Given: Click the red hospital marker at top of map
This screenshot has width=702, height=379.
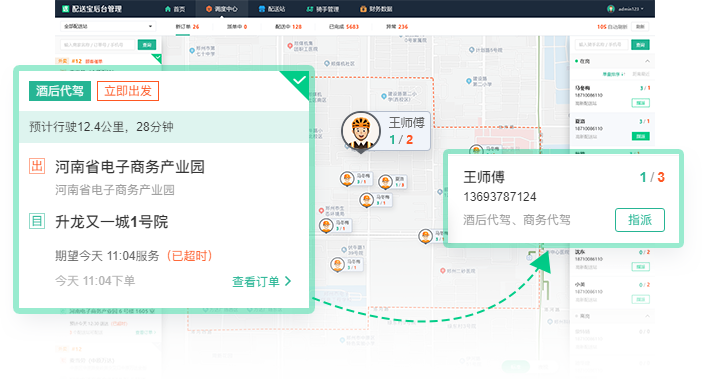Looking at the screenshot, I should 290,46.
